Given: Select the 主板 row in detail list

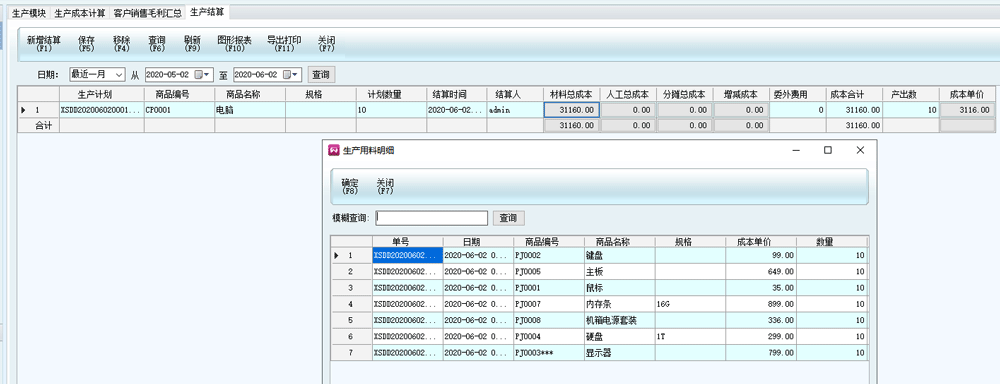Looking at the screenshot, I should (599, 271).
